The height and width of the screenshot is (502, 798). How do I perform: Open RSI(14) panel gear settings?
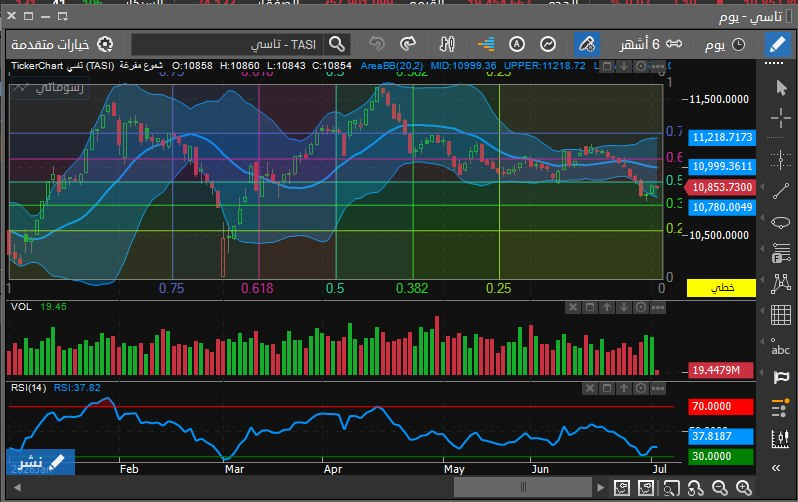[x=641, y=388]
